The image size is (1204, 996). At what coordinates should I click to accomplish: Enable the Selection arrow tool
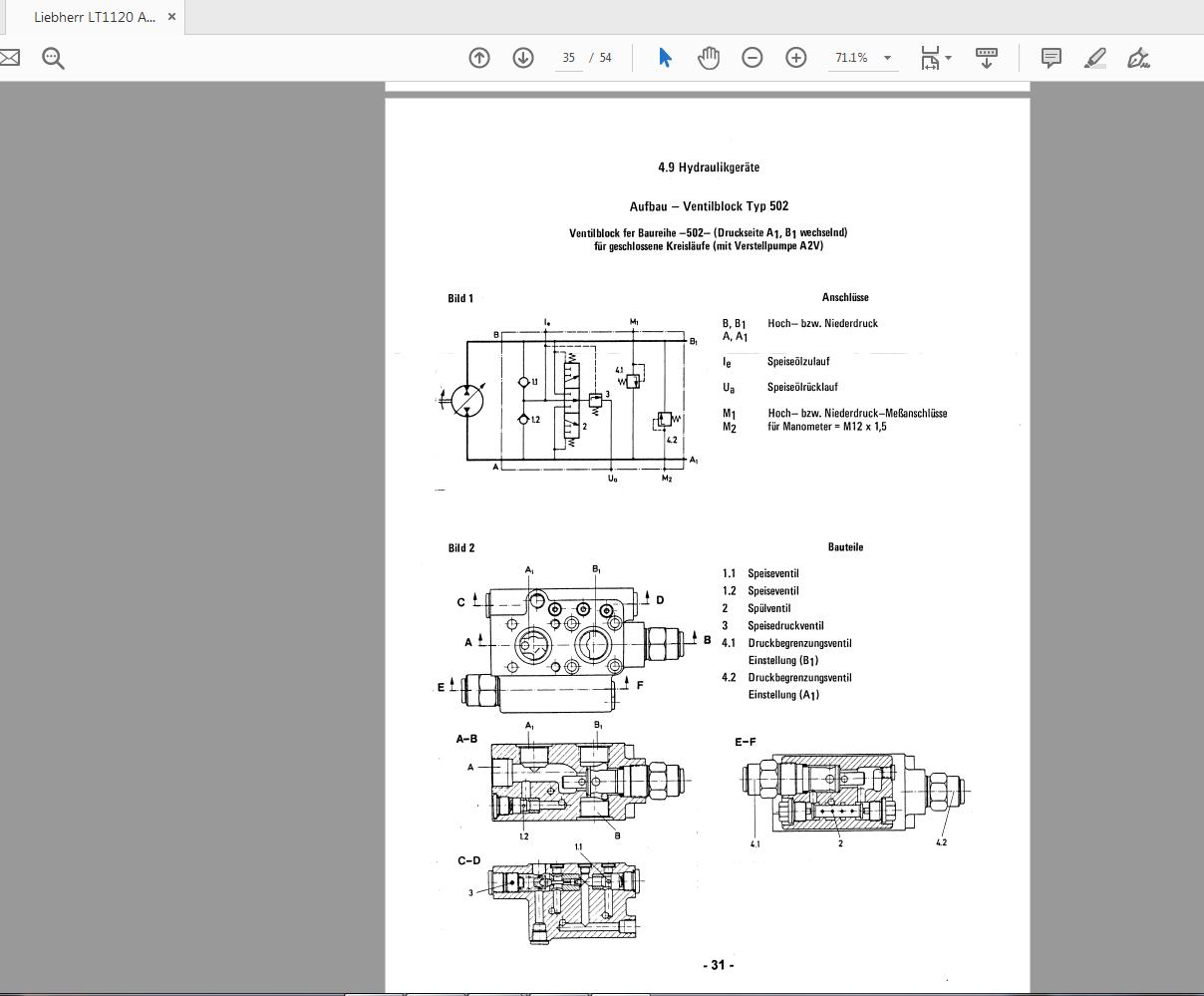663,58
